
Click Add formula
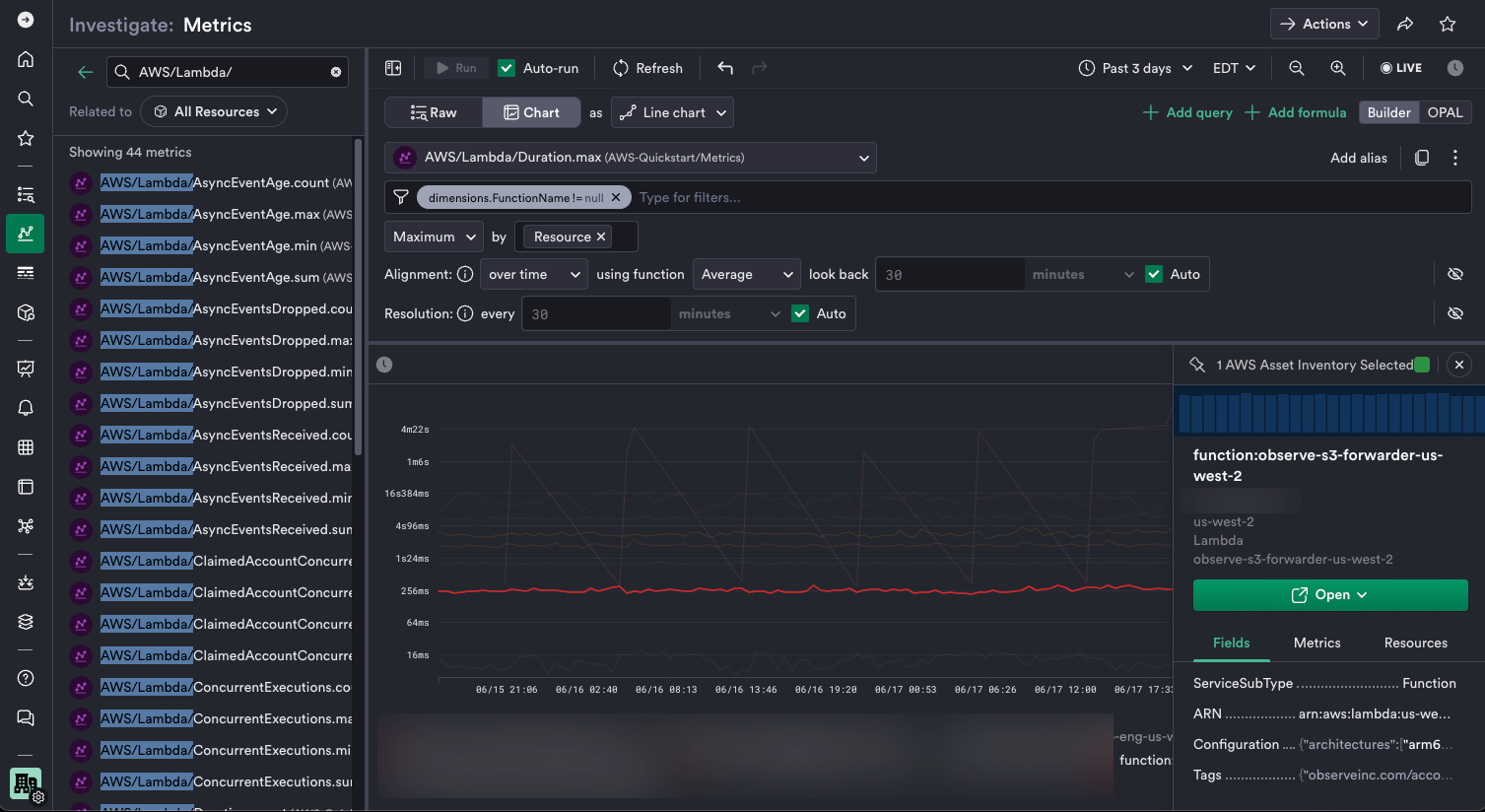1295,112
